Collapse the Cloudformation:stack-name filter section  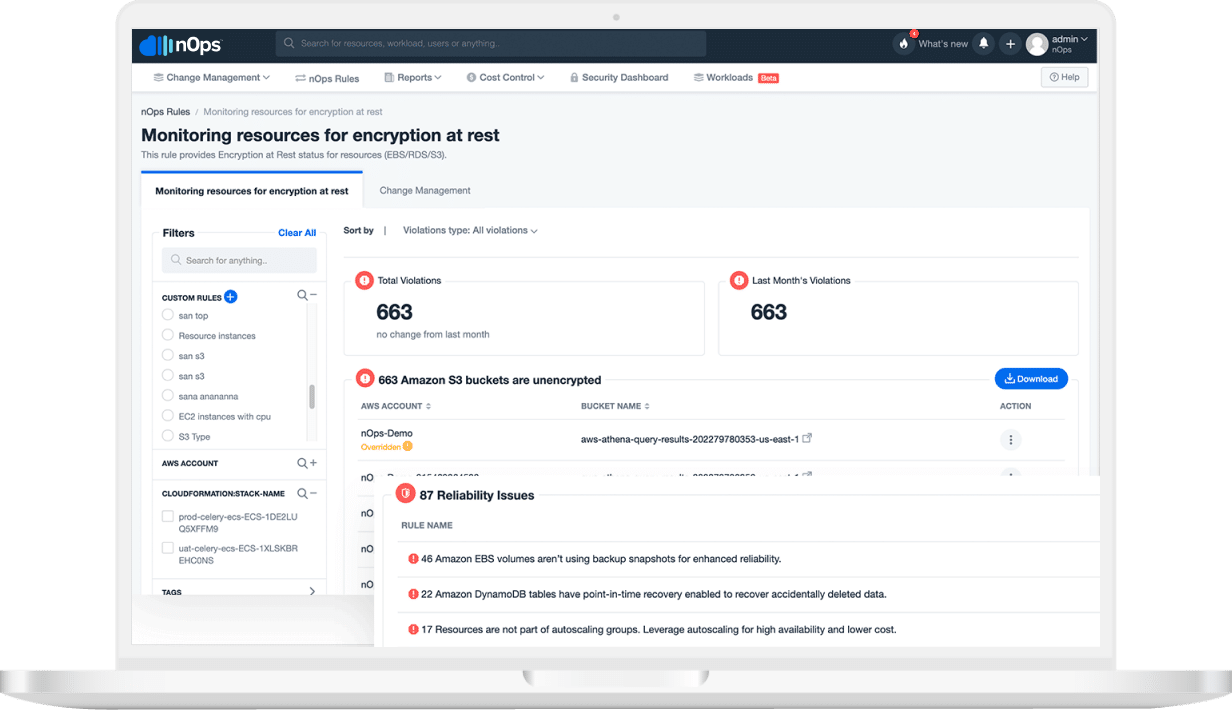click(x=313, y=493)
